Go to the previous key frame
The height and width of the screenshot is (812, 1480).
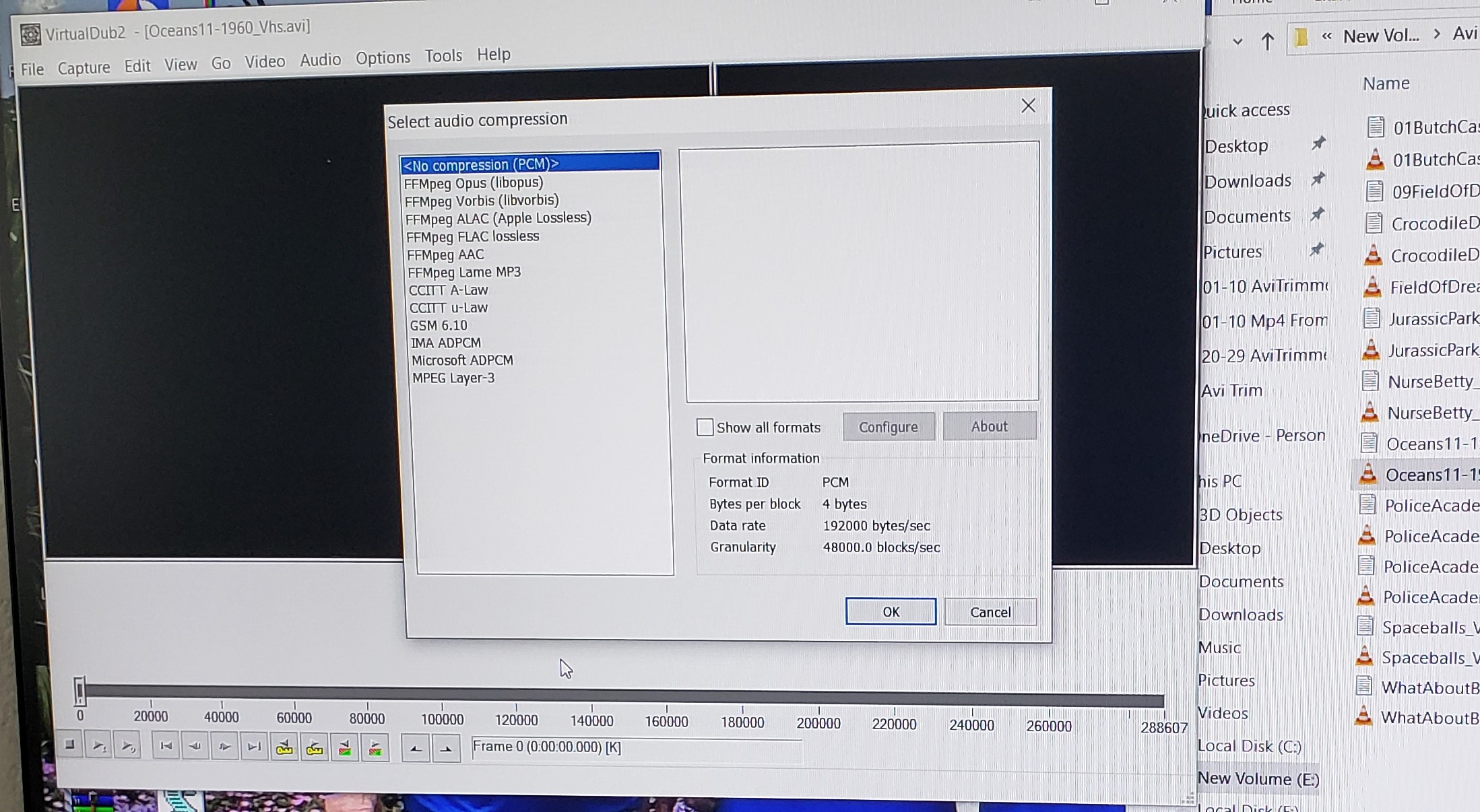pyautogui.click(x=284, y=747)
